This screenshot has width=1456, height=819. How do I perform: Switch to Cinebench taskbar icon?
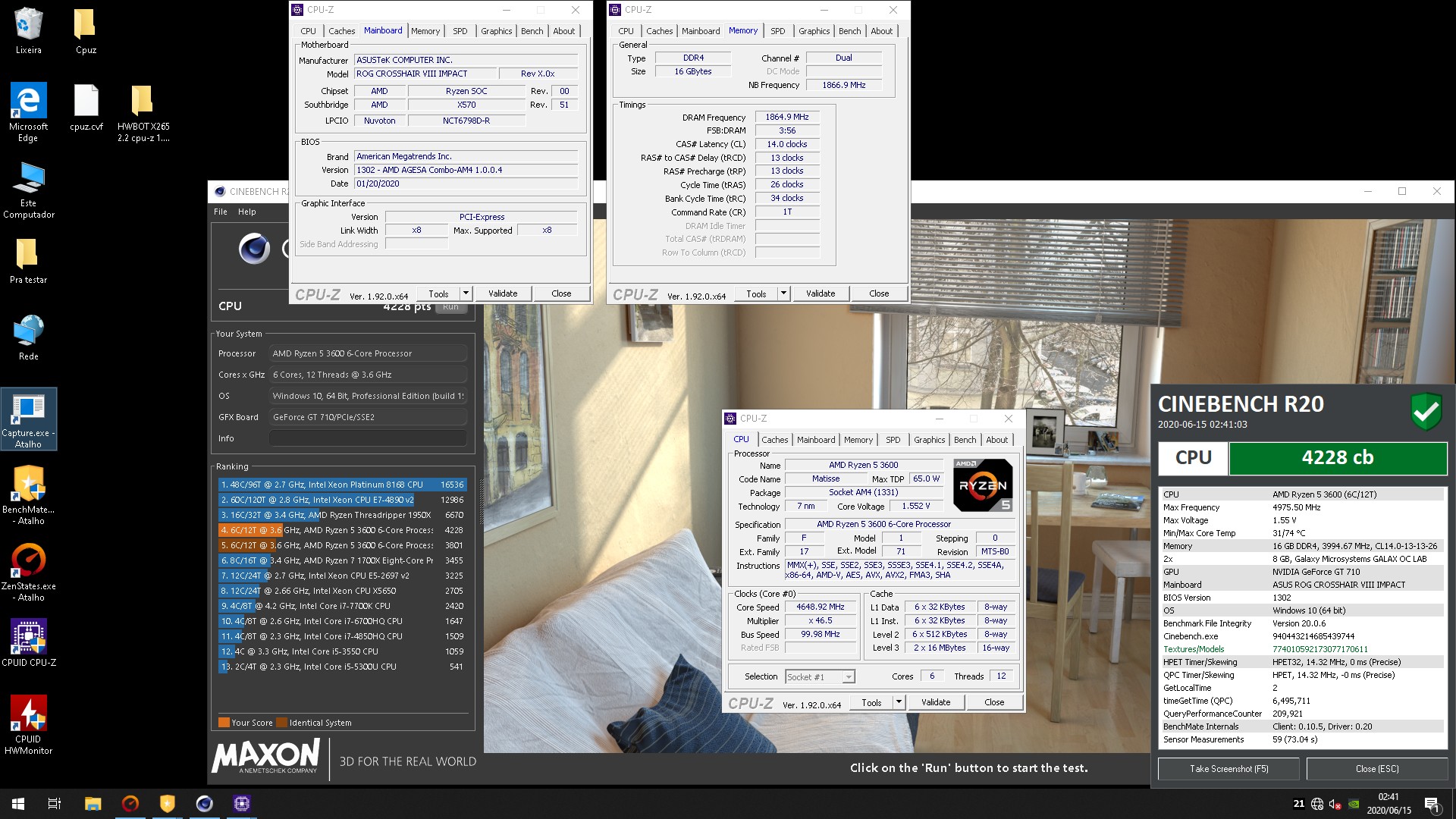tap(205, 804)
